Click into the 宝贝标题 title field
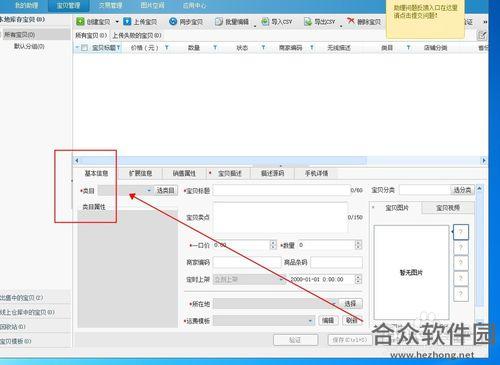The image size is (500, 365). pos(281,190)
